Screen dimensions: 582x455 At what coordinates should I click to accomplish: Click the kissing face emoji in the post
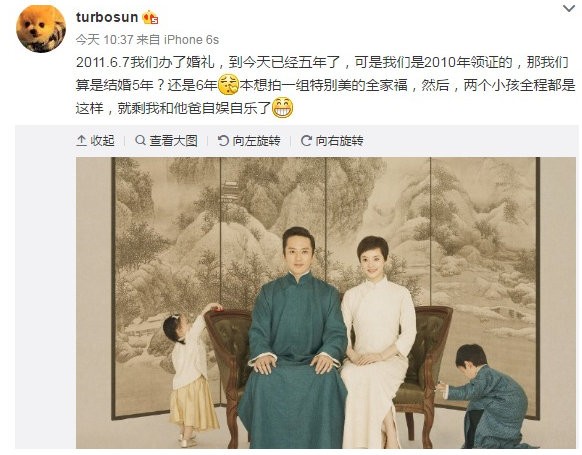(x=228, y=85)
